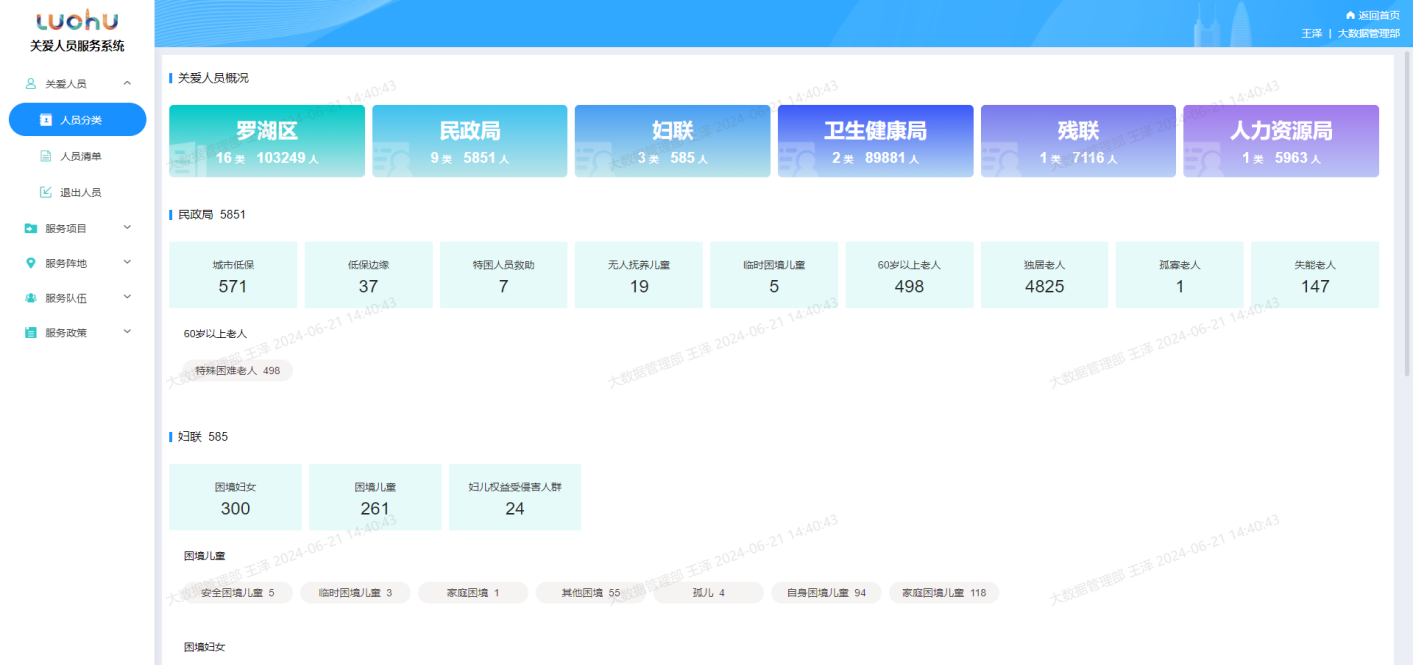Click the 服务队伍 team icon

[x=31, y=298]
